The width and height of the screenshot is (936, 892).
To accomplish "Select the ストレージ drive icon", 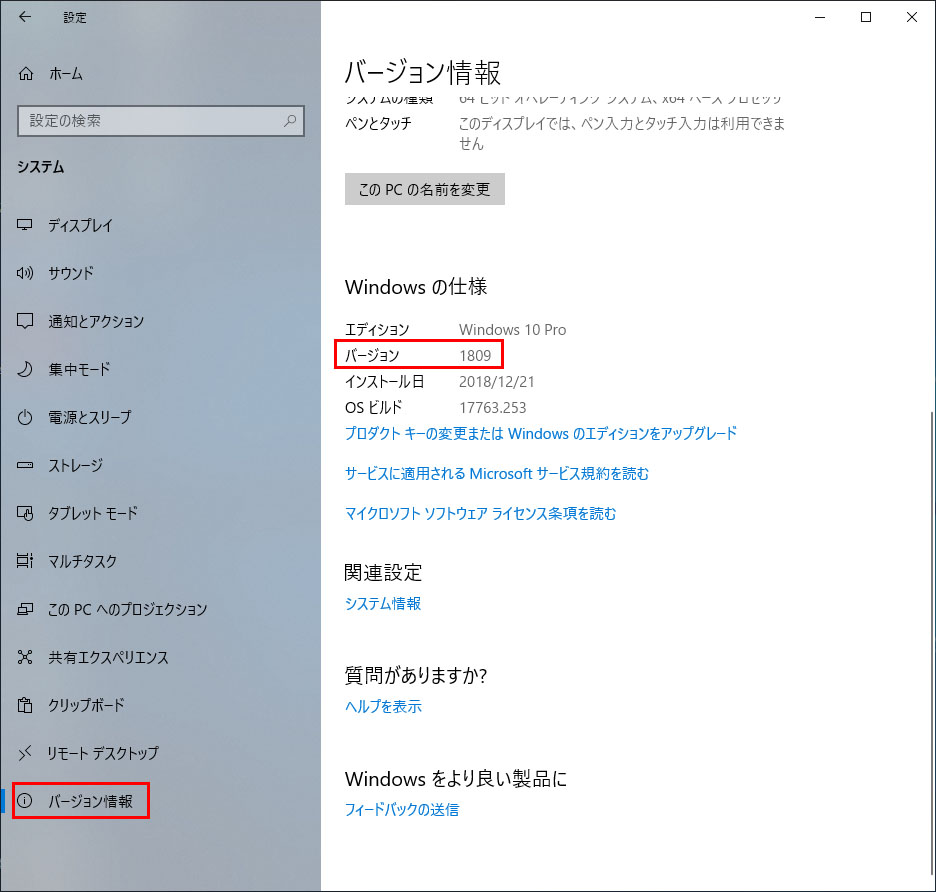I will click(24, 465).
